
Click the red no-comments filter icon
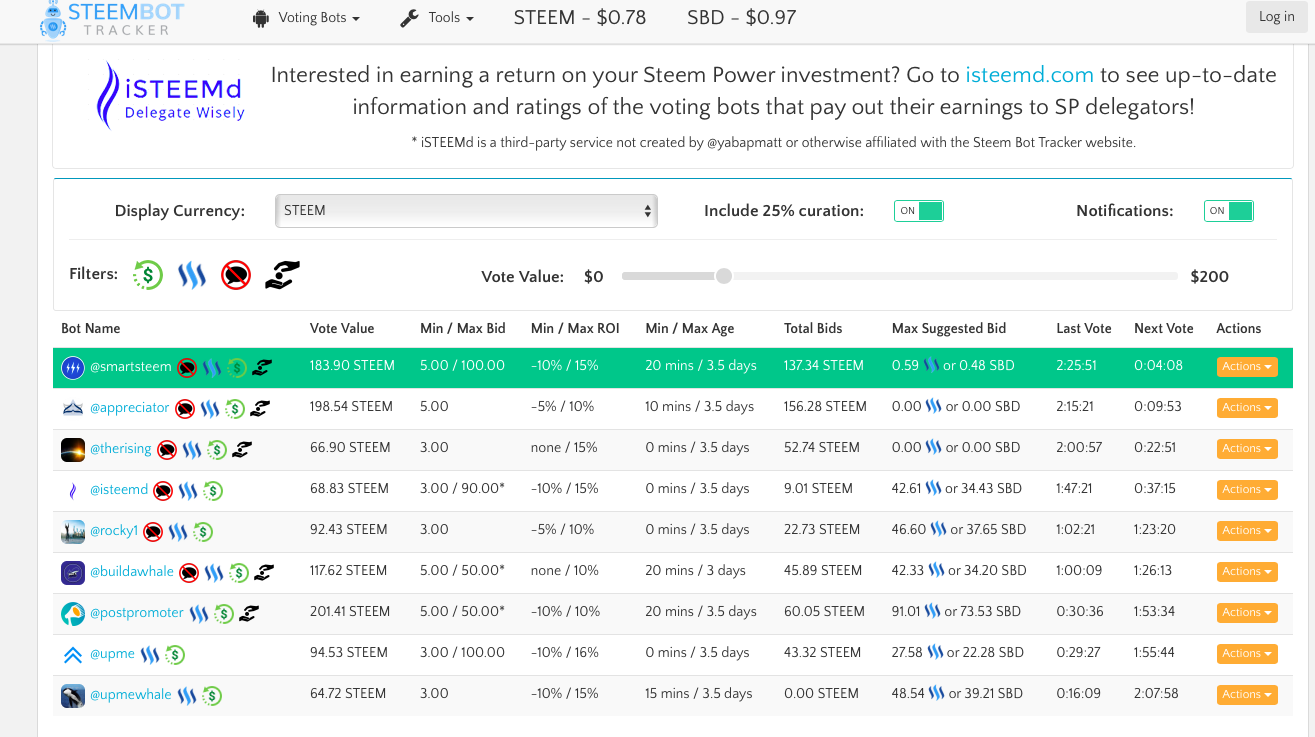coord(236,275)
